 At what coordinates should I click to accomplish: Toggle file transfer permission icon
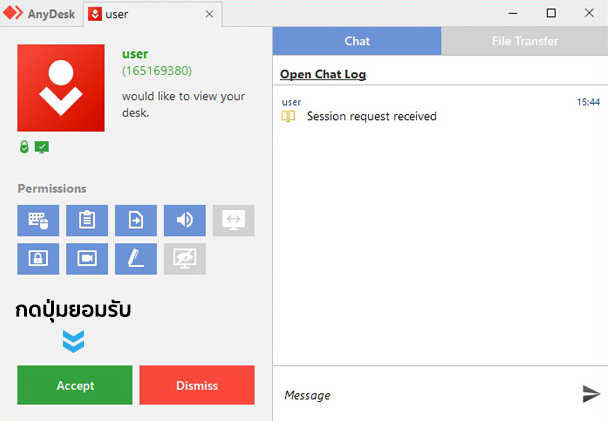136,221
